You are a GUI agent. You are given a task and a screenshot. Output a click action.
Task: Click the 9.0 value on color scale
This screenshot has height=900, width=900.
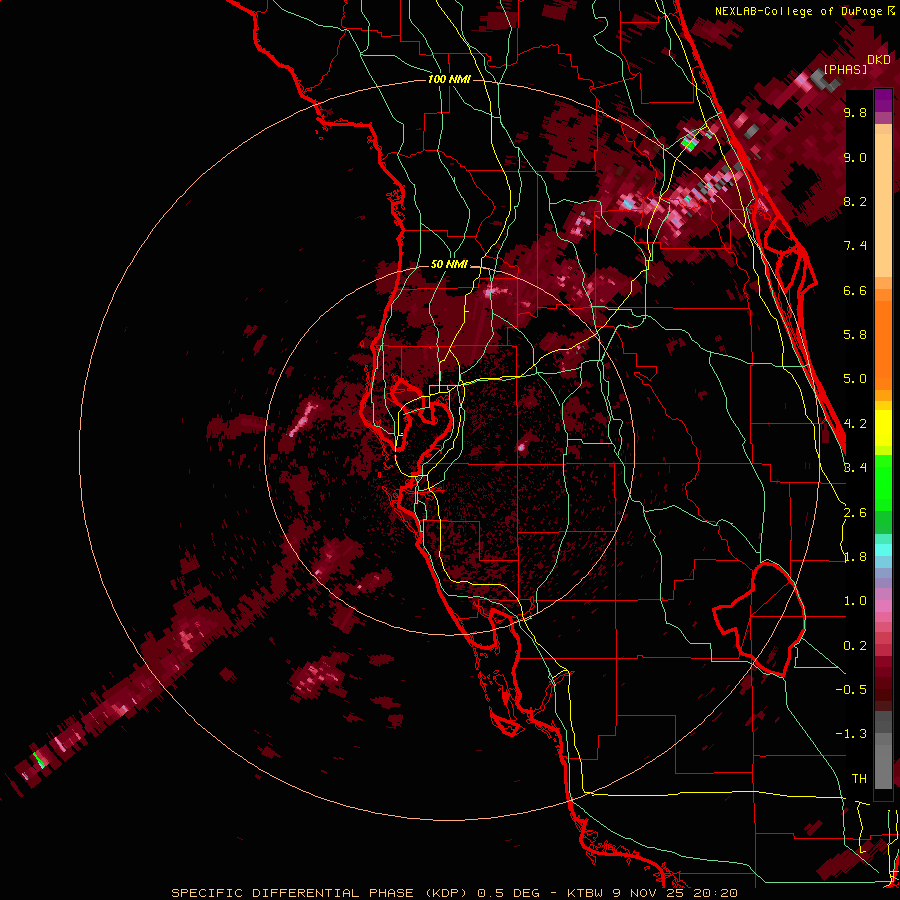tap(855, 157)
